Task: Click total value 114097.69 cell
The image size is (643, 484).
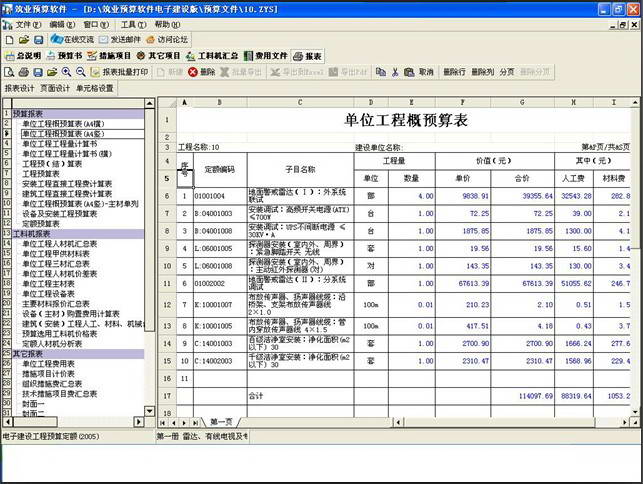Action: (522, 396)
